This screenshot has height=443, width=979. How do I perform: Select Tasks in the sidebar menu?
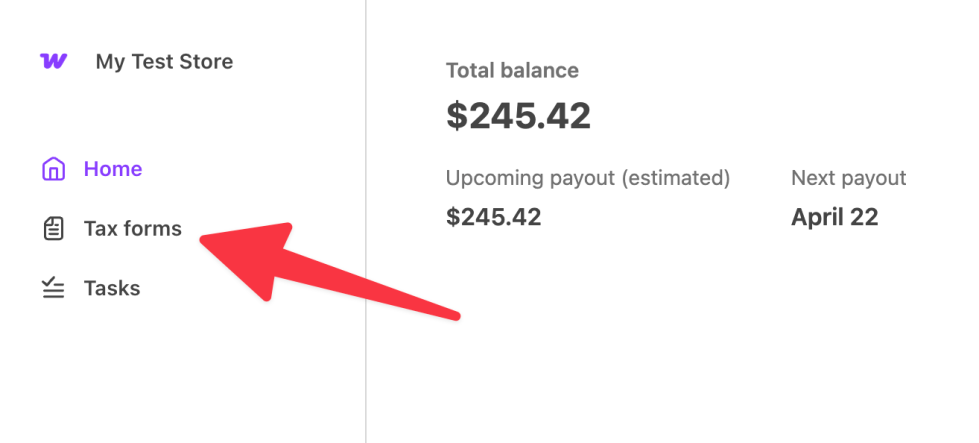coord(111,289)
